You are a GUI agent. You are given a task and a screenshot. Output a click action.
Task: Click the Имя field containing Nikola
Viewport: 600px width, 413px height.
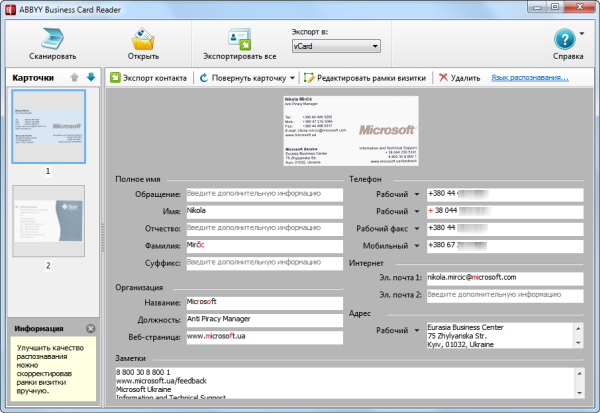pos(264,212)
